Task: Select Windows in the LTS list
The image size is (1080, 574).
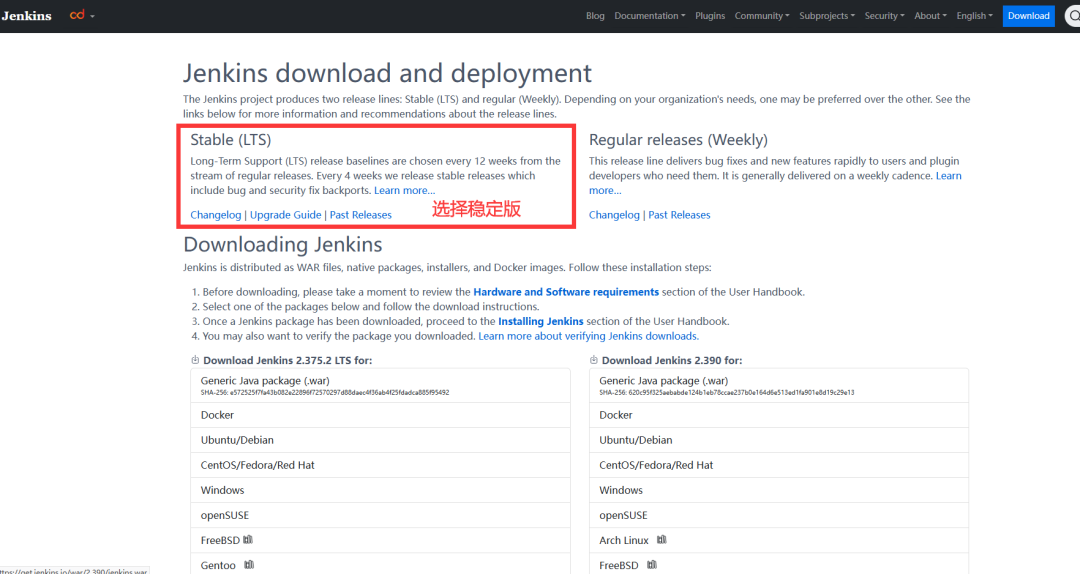Action: (x=380, y=490)
